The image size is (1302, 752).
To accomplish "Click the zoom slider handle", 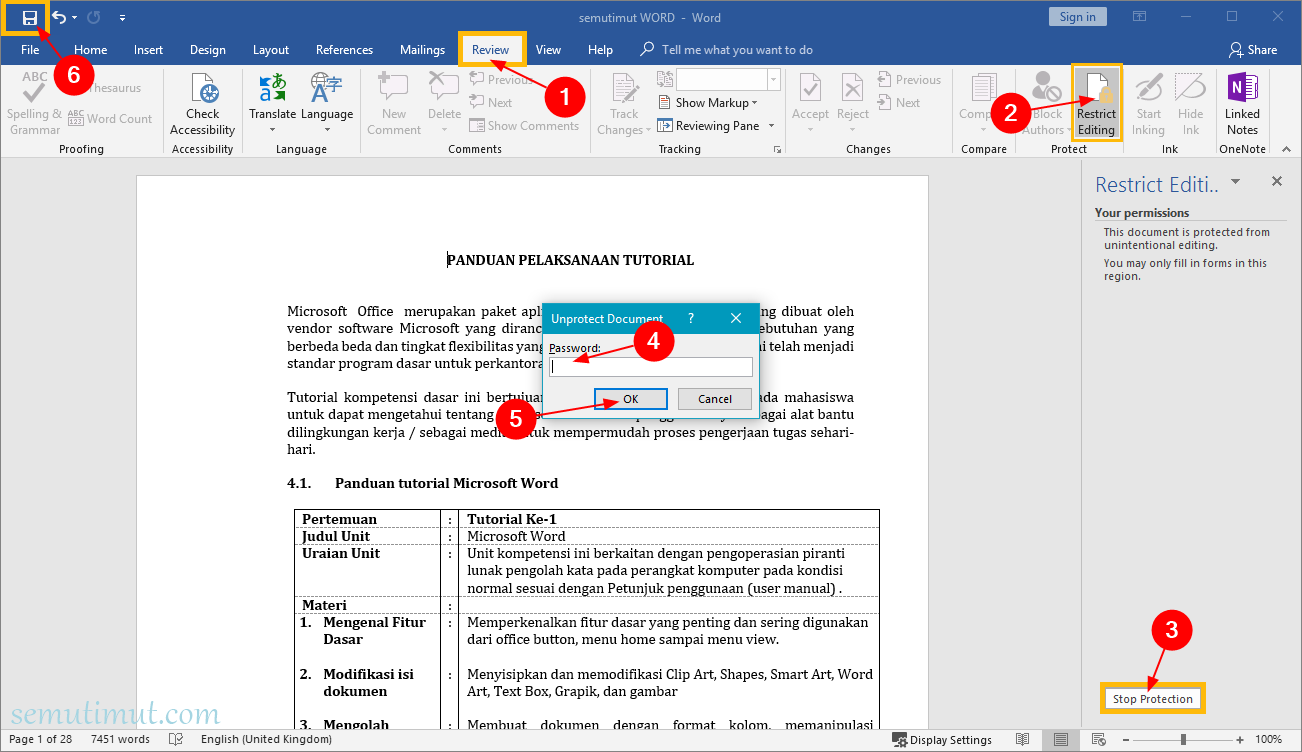I will (x=1183, y=740).
